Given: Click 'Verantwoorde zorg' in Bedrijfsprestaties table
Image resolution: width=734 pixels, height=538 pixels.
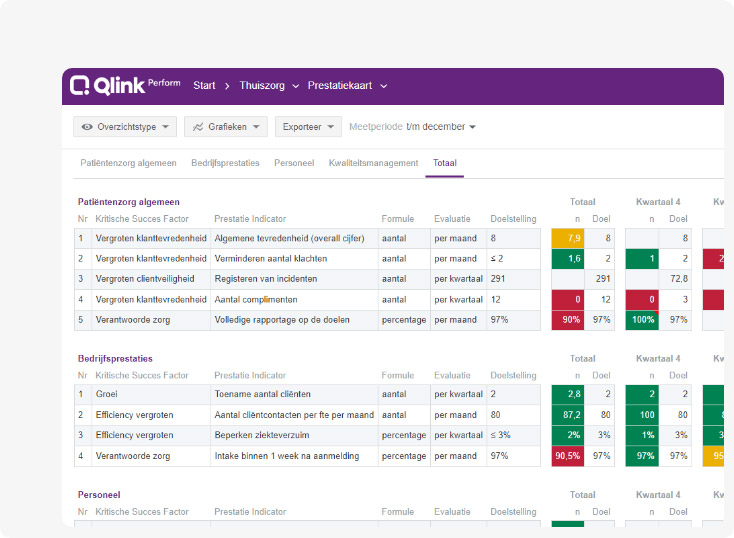Looking at the screenshot, I should (132, 456).
